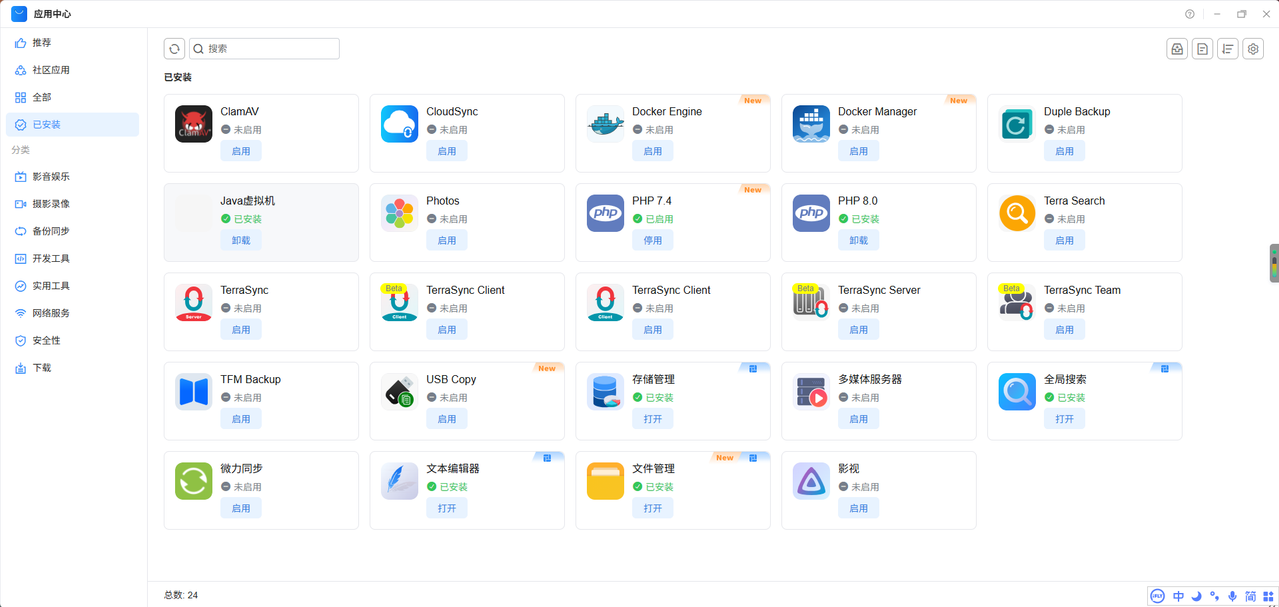Open the 下载 category
Image resolution: width=1279 pixels, height=607 pixels.
[x=72, y=368]
